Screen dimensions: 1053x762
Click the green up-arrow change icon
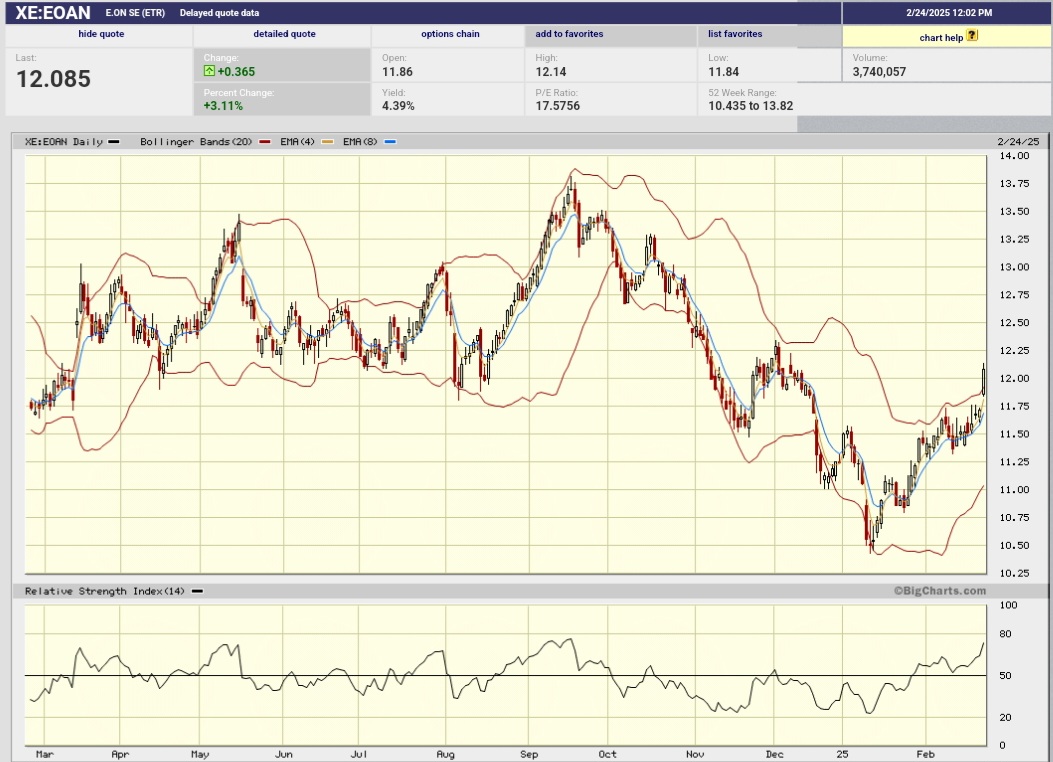[x=210, y=71]
